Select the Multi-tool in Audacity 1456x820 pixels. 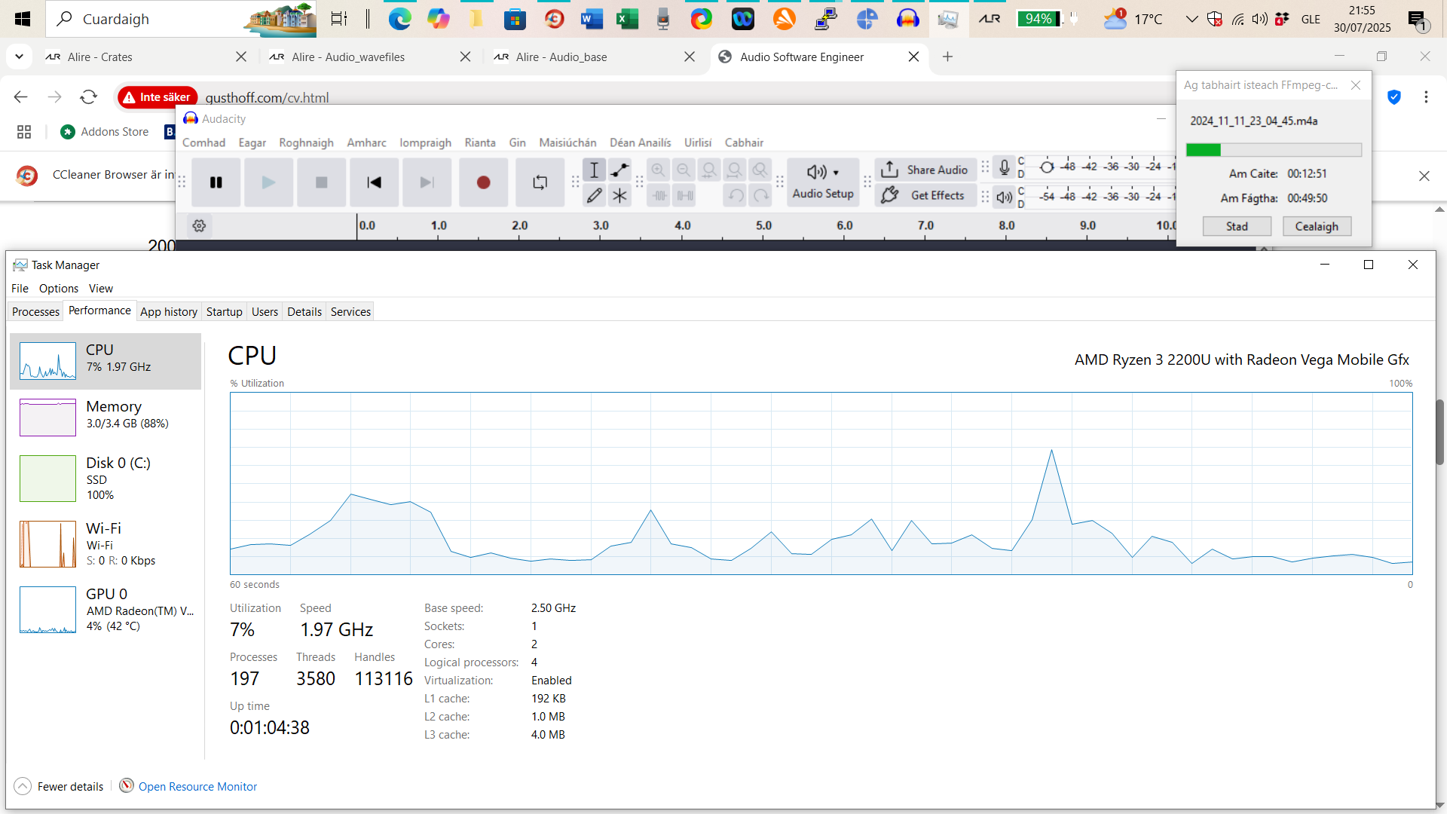[620, 195]
